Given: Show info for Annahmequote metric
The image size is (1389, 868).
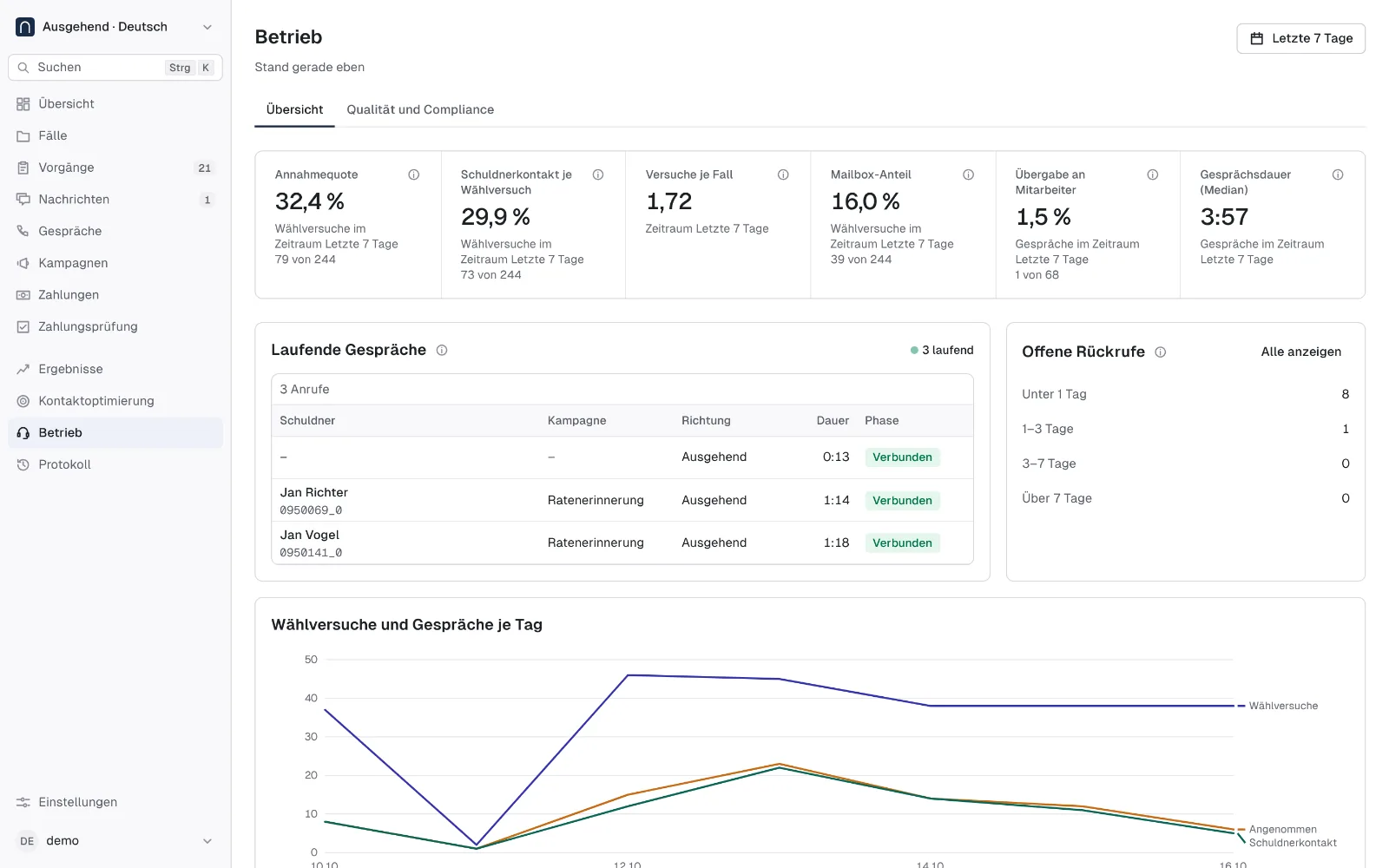Looking at the screenshot, I should [414, 174].
